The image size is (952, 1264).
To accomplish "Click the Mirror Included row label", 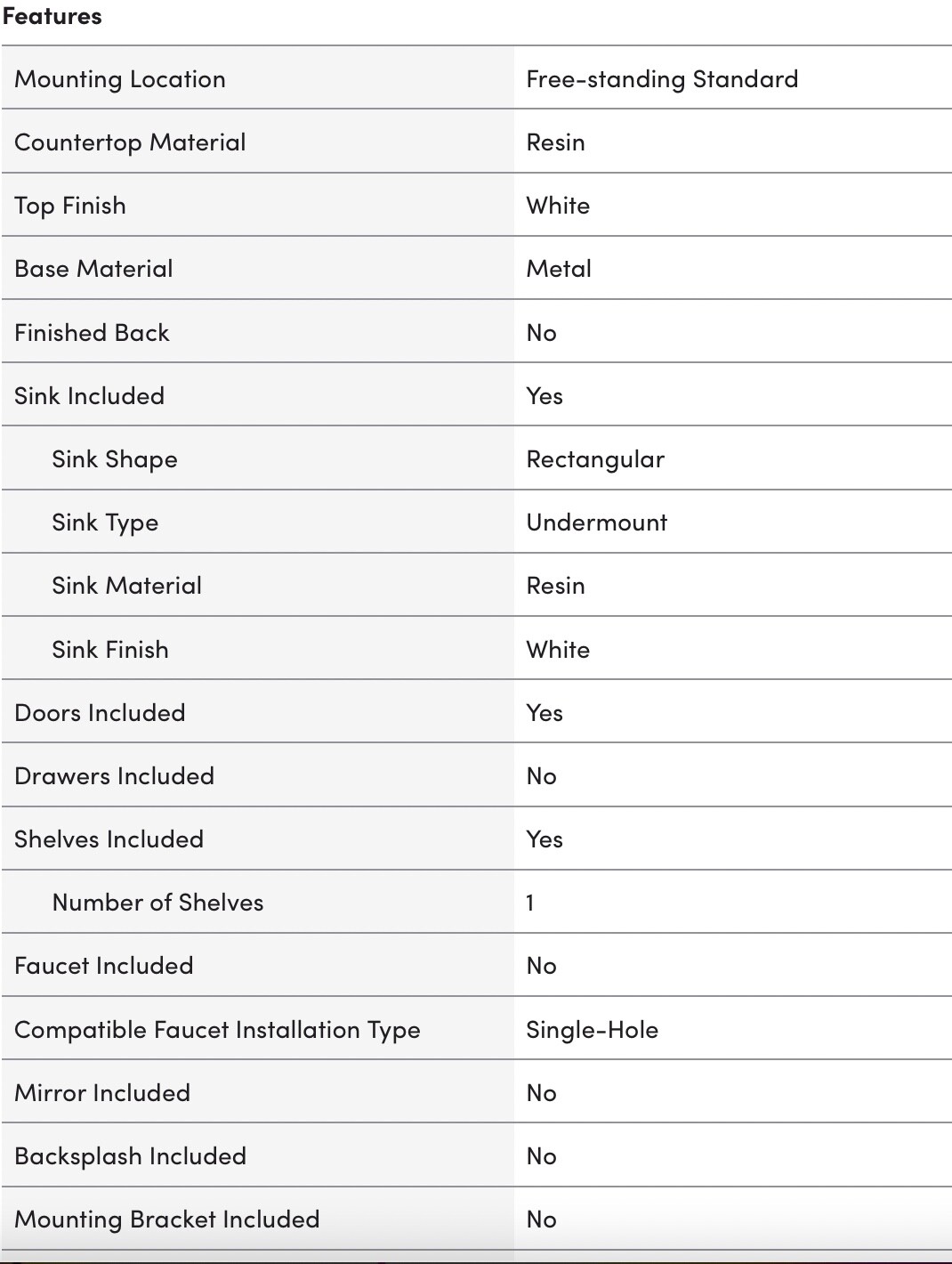I will tap(102, 1093).
